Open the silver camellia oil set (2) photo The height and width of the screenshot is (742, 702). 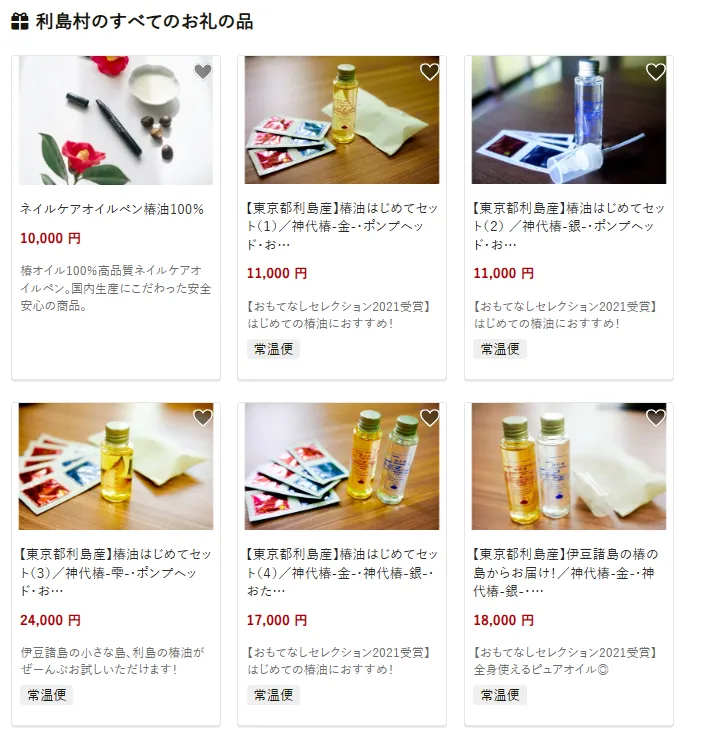pos(569,120)
